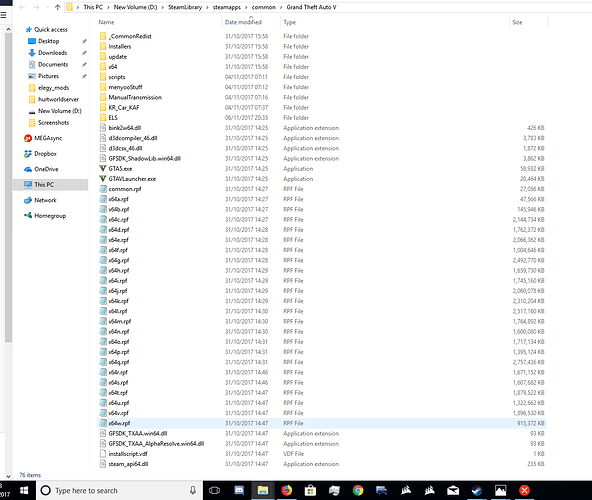
Task: Launch Firefox from the taskbar
Action: point(287,491)
